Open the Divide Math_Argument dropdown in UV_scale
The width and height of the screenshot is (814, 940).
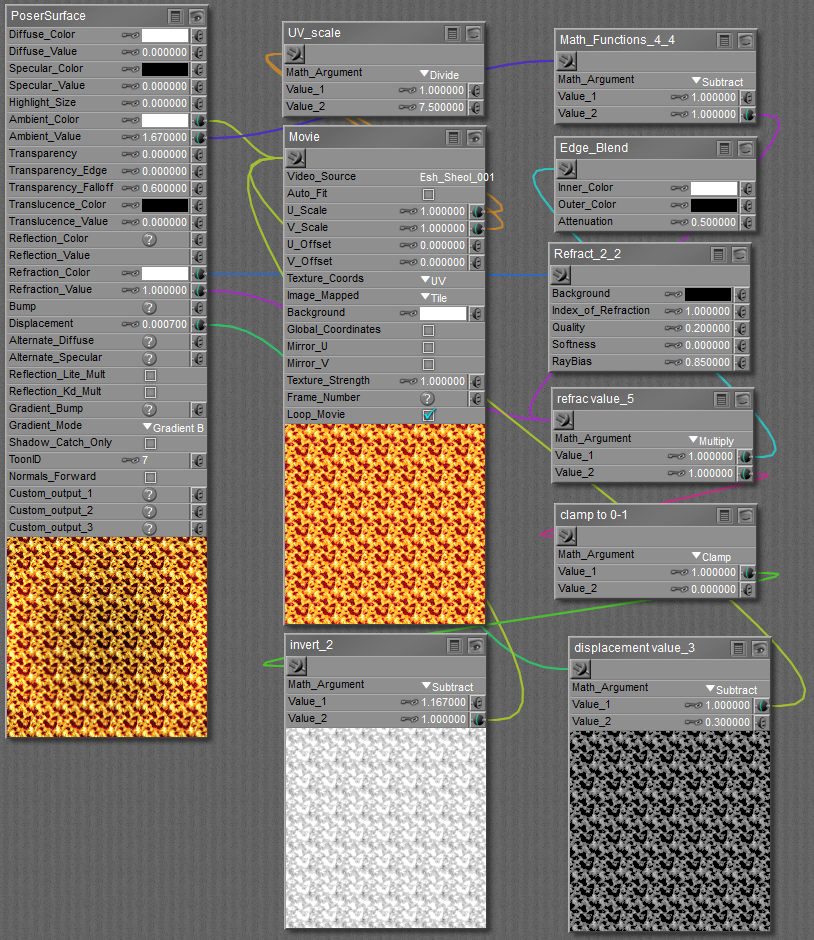[x=439, y=74]
